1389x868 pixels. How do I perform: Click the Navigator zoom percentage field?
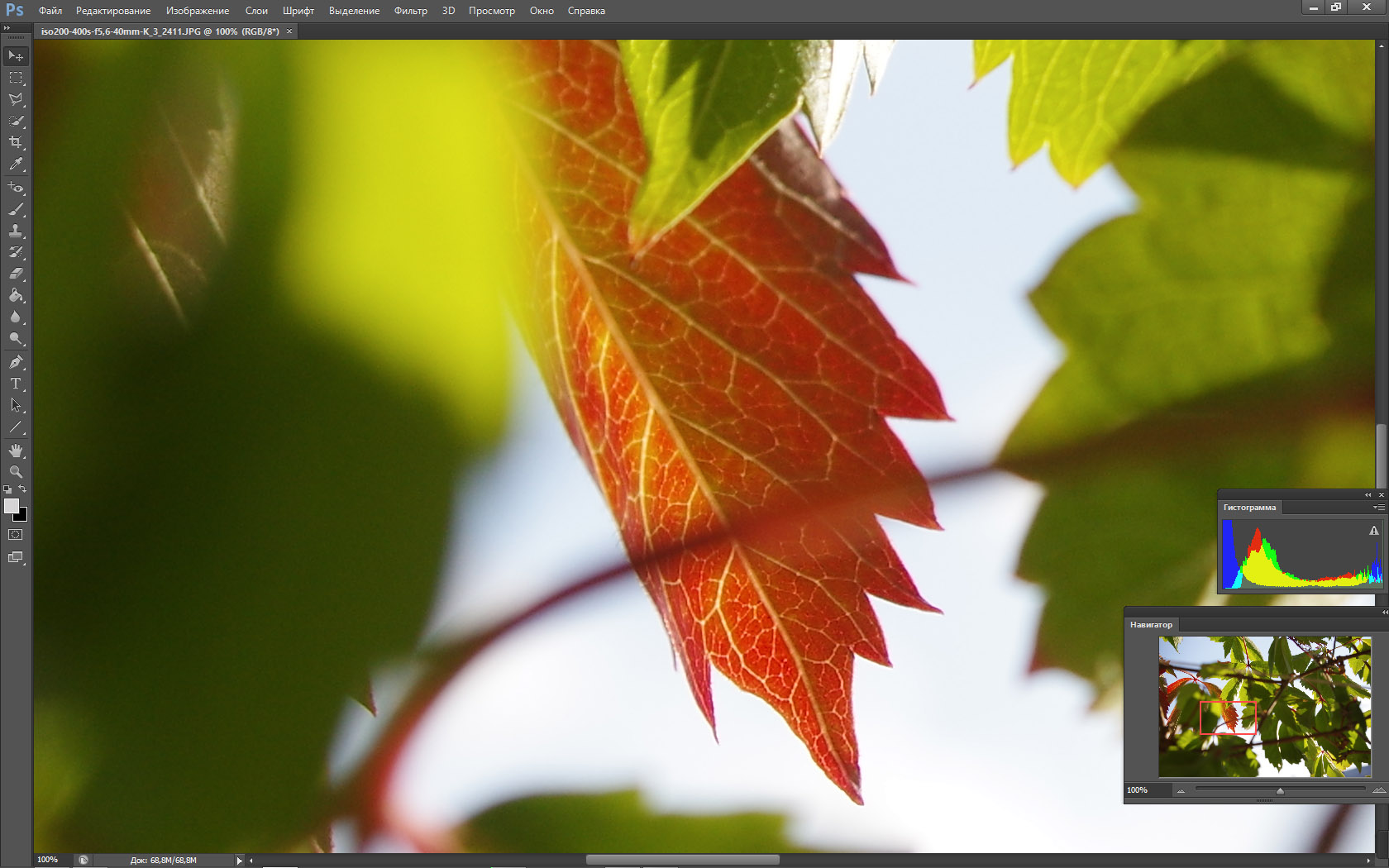tap(1148, 790)
